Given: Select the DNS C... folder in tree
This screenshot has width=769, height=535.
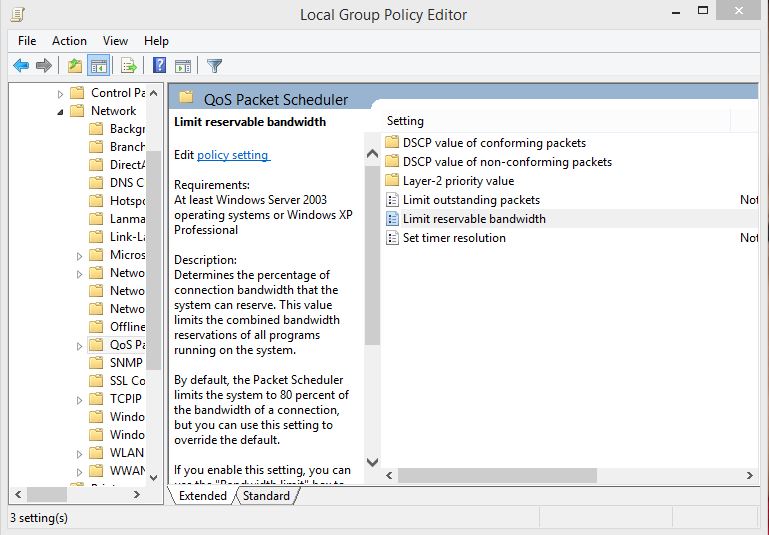Looking at the screenshot, I should pyautogui.click(x=117, y=183).
